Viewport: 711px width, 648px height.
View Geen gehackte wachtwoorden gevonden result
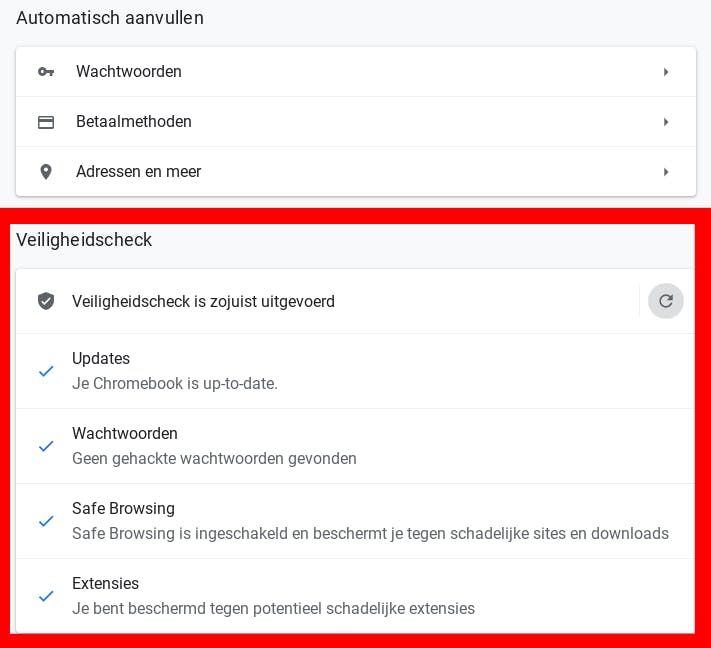tap(214, 459)
